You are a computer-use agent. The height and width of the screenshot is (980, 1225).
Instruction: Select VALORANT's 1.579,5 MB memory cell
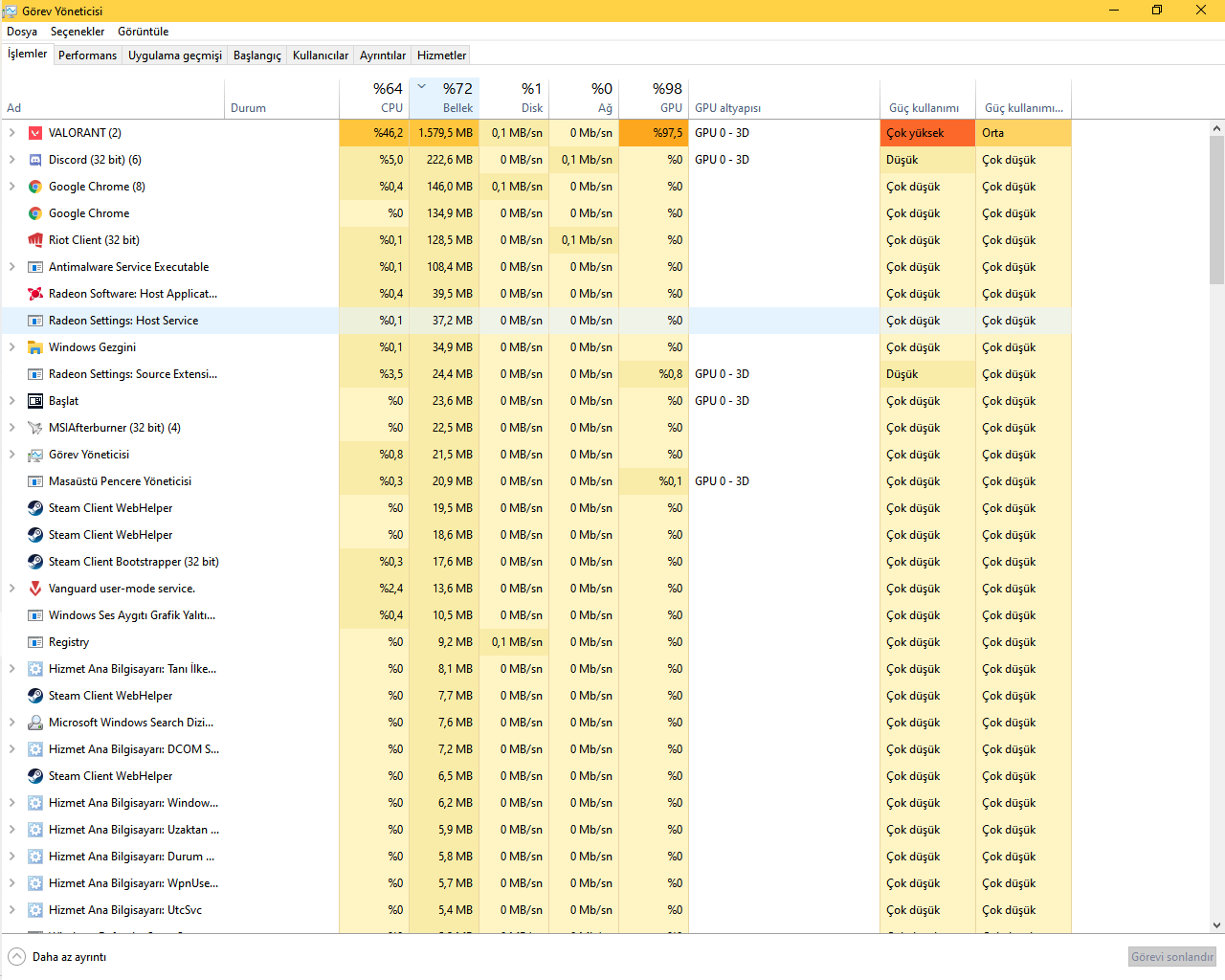point(444,133)
